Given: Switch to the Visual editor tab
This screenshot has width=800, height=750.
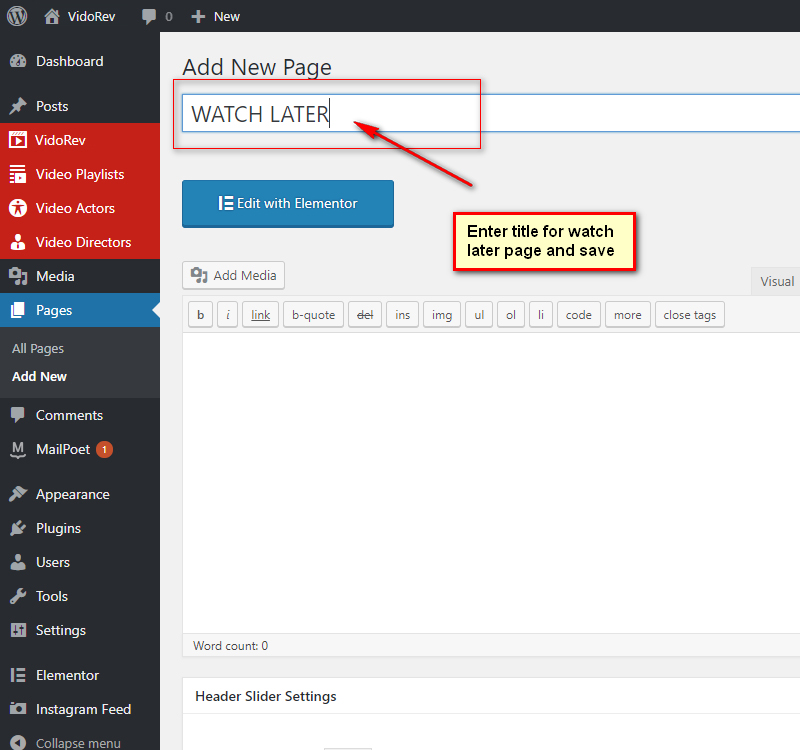Looking at the screenshot, I should point(776,282).
